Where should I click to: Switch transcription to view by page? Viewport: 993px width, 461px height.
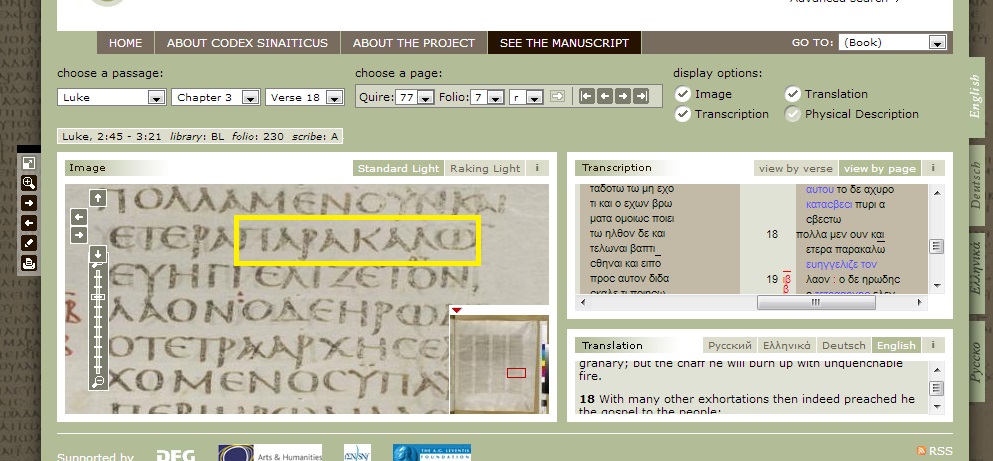(x=880, y=168)
